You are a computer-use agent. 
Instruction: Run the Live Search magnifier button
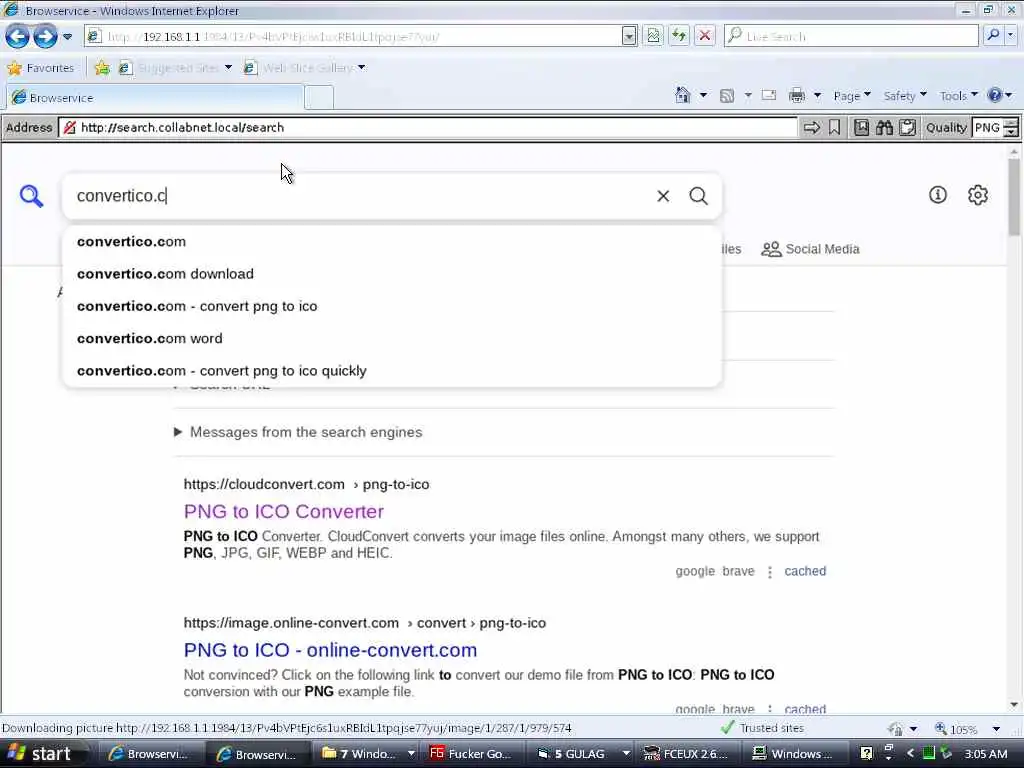coord(993,36)
